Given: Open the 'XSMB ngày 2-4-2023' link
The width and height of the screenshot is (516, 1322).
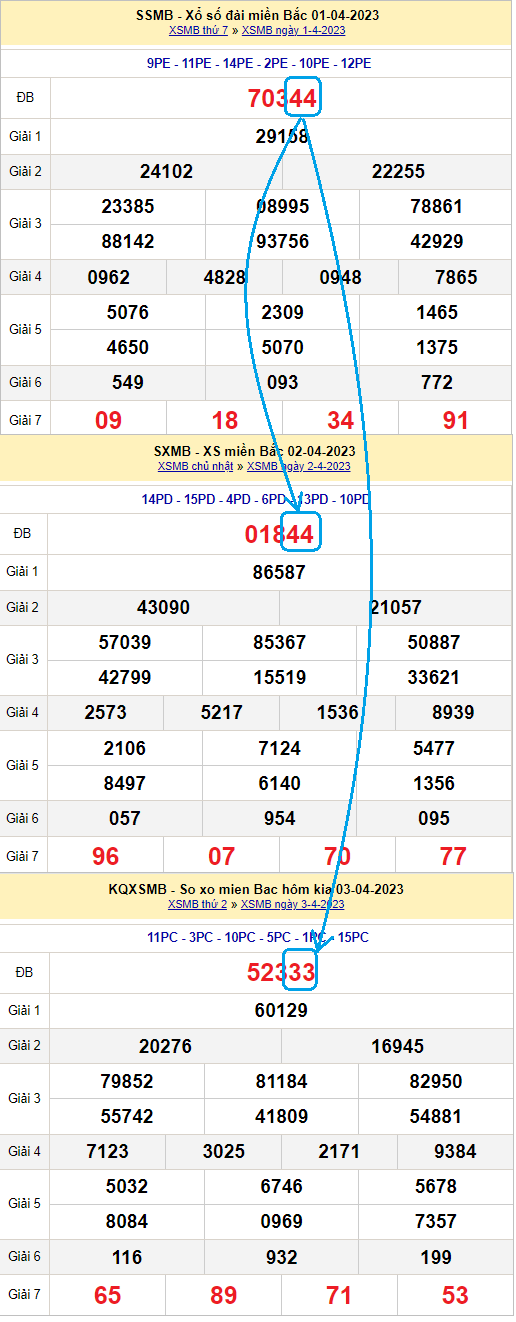Looking at the screenshot, I should (x=298, y=466).
